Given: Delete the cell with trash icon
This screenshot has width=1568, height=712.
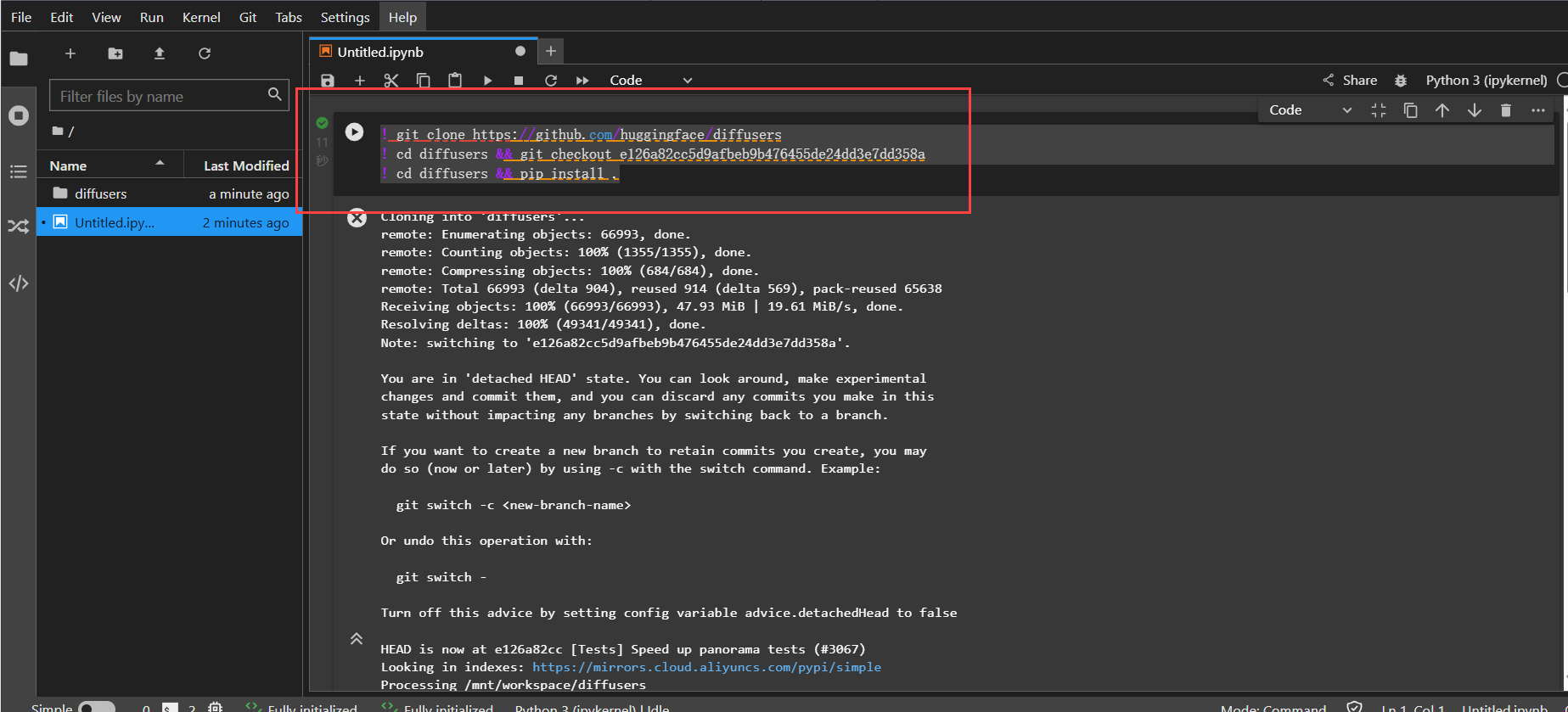Looking at the screenshot, I should click(1506, 110).
